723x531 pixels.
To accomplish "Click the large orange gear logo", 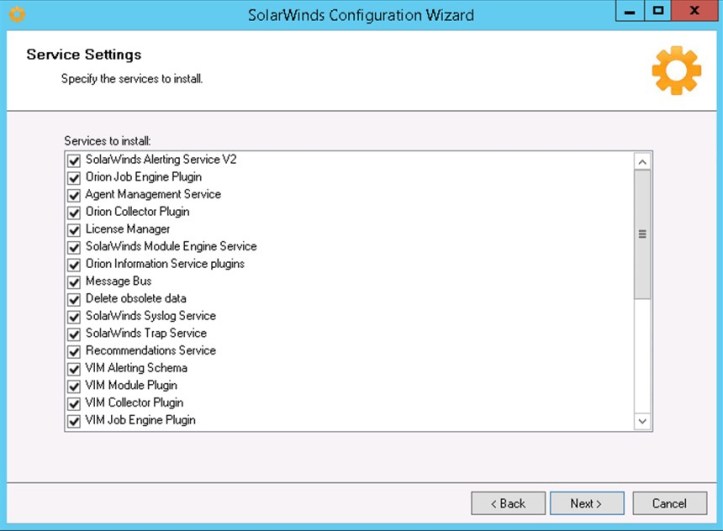I will point(676,70).
